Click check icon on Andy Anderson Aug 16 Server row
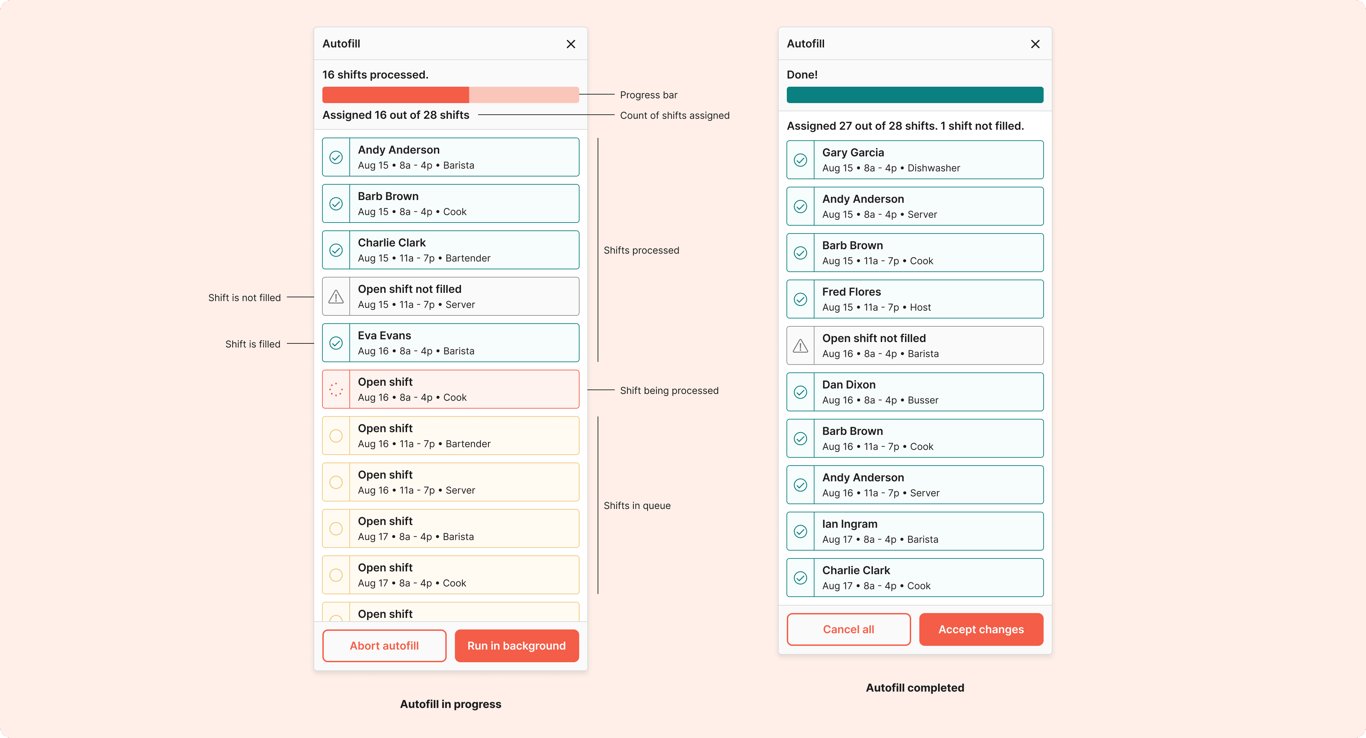Viewport: 1366px width, 738px height. point(800,485)
